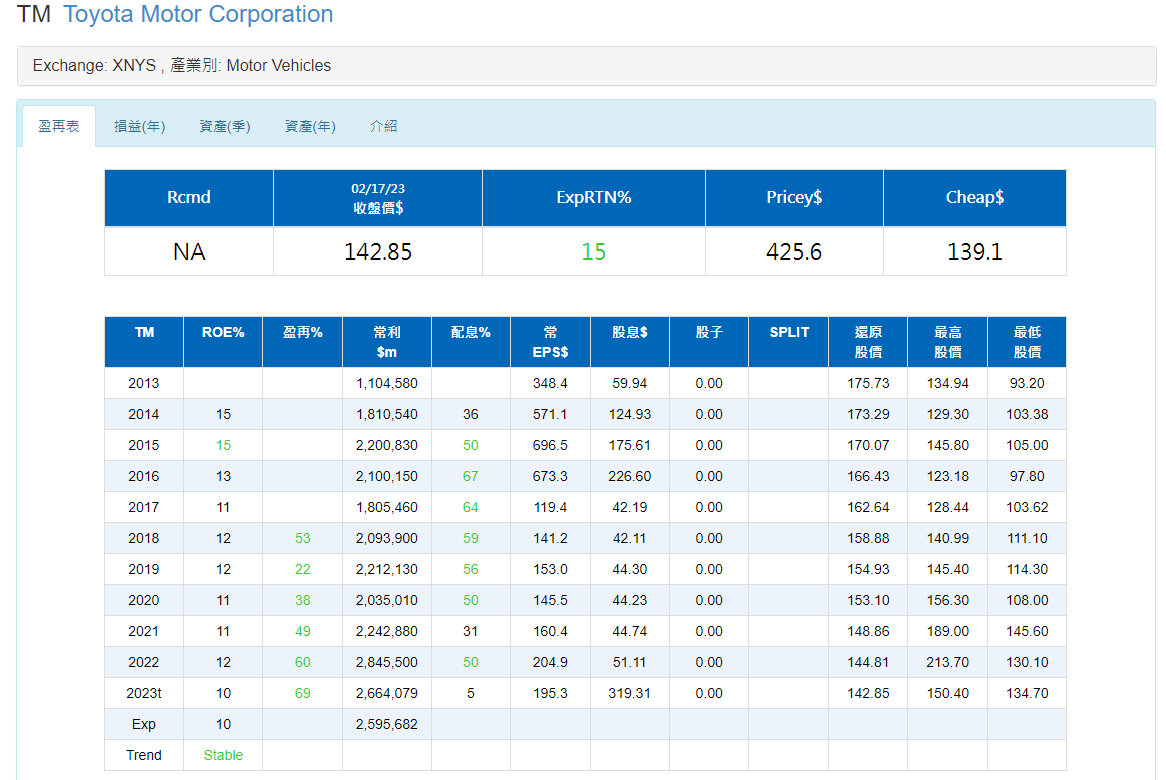The height and width of the screenshot is (780, 1166).
Task: Click the 最低股價 column header
Action: (x=1027, y=342)
